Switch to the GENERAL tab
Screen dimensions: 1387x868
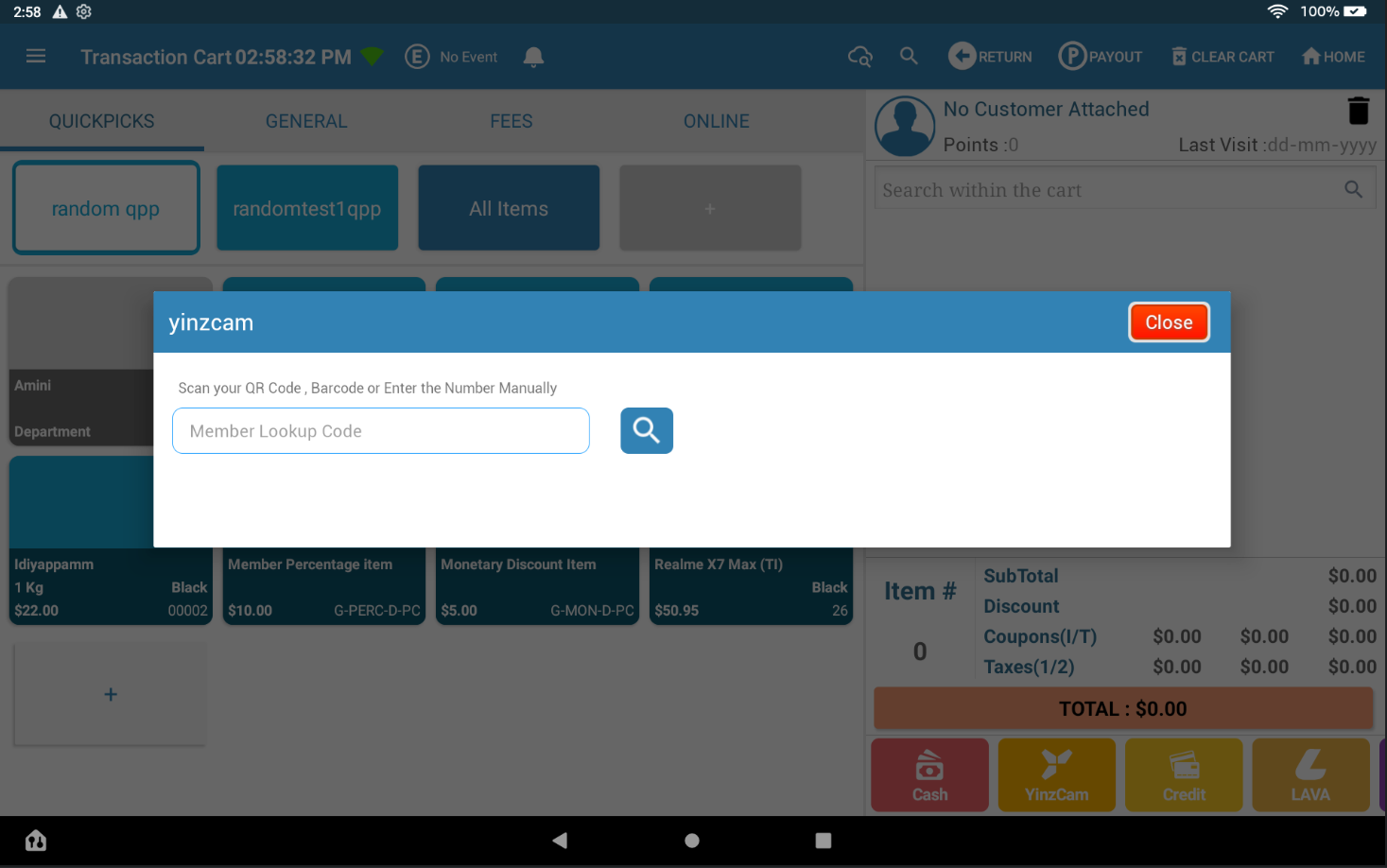point(306,121)
